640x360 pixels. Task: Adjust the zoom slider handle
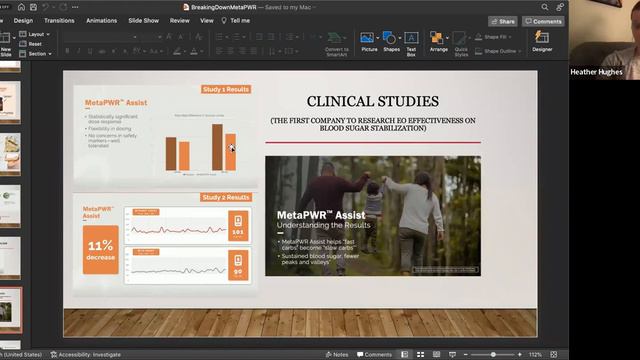point(493,354)
